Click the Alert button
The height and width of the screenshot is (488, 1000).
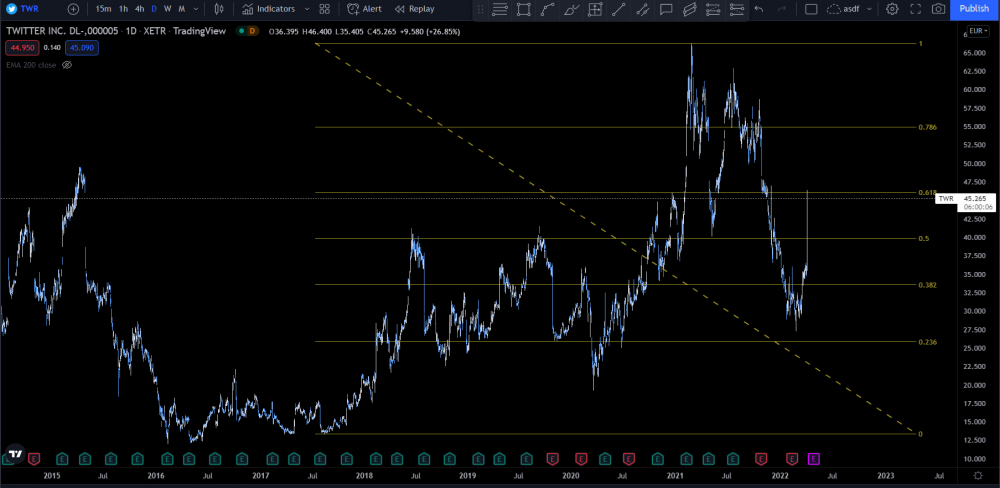[x=365, y=9]
